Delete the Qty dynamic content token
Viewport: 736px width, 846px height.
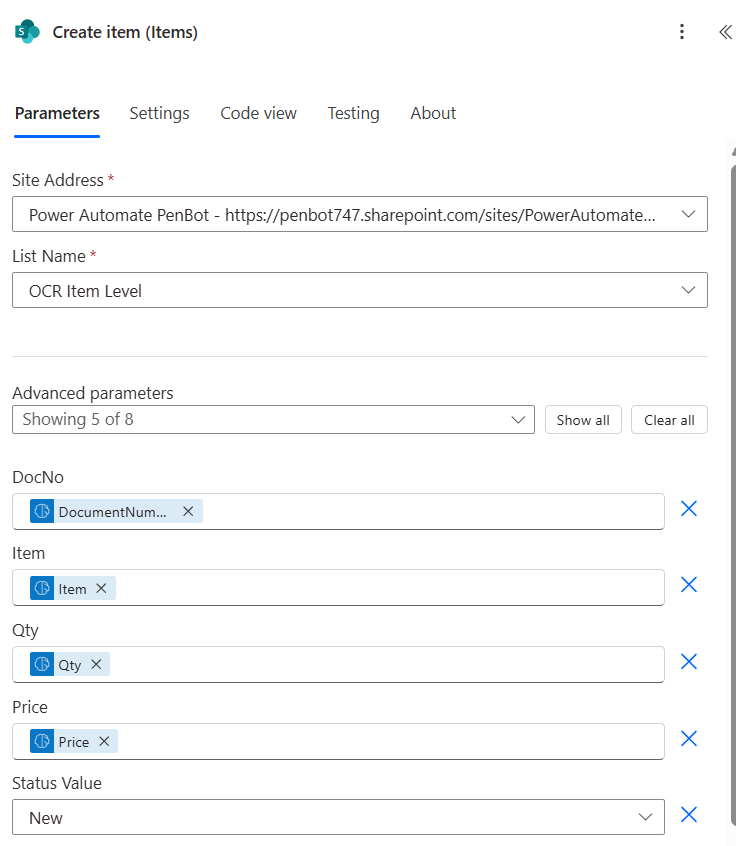click(x=96, y=665)
